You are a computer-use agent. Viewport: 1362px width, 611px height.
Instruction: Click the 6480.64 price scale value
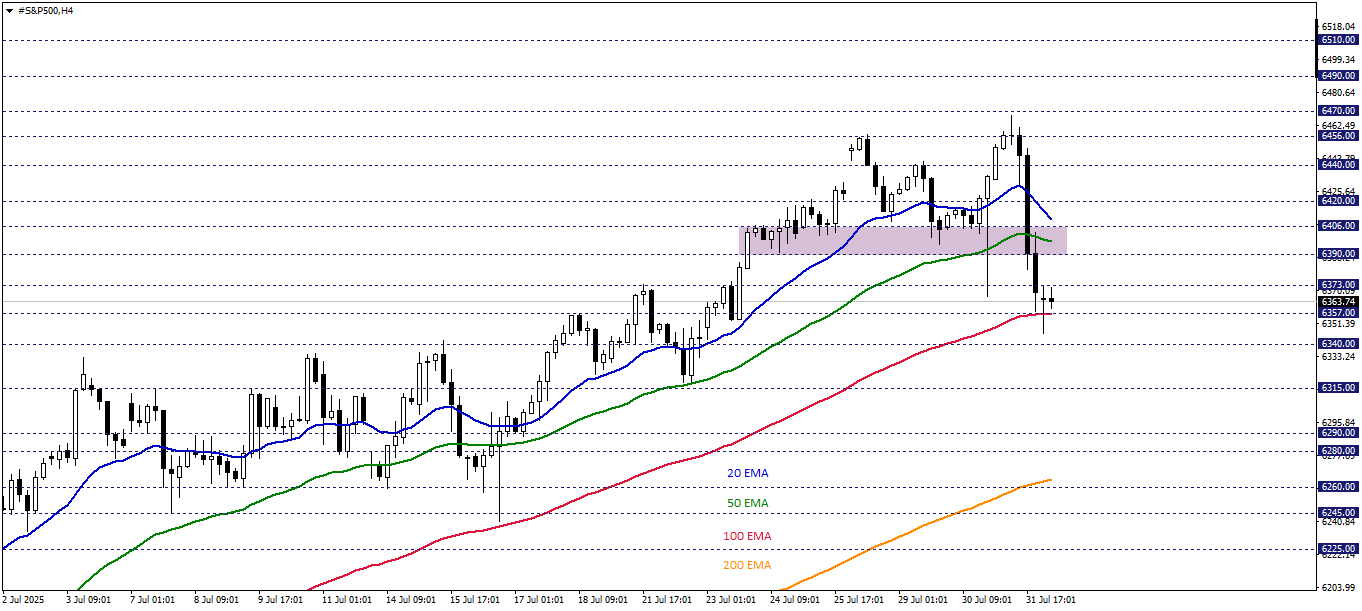point(1338,92)
